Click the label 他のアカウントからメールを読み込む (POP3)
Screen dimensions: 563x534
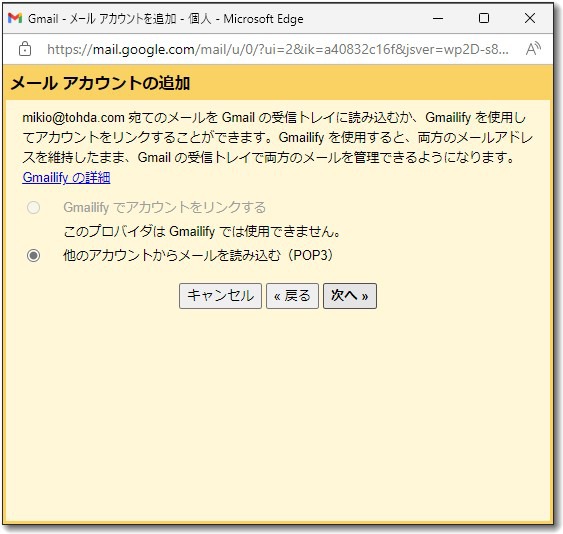pyautogui.click(x=199, y=255)
